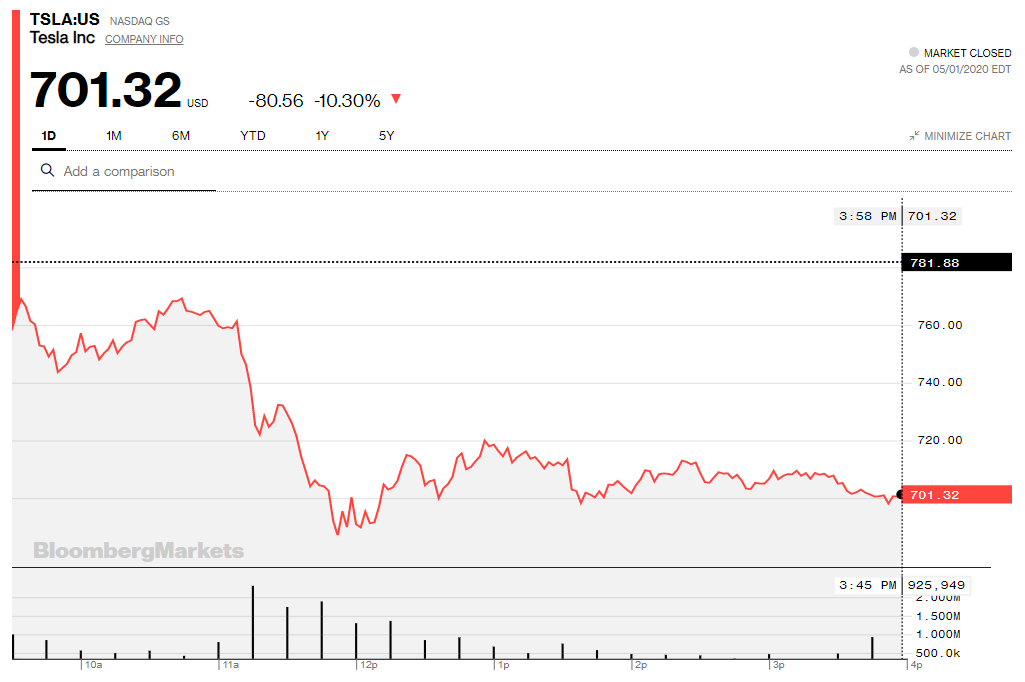Click the tallest volume bar after 11a
The image size is (1025, 682).
pos(253,622)
